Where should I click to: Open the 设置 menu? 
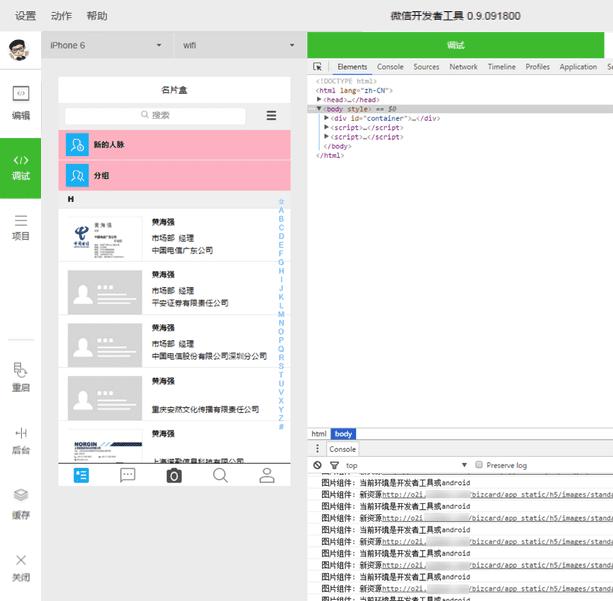25,16
